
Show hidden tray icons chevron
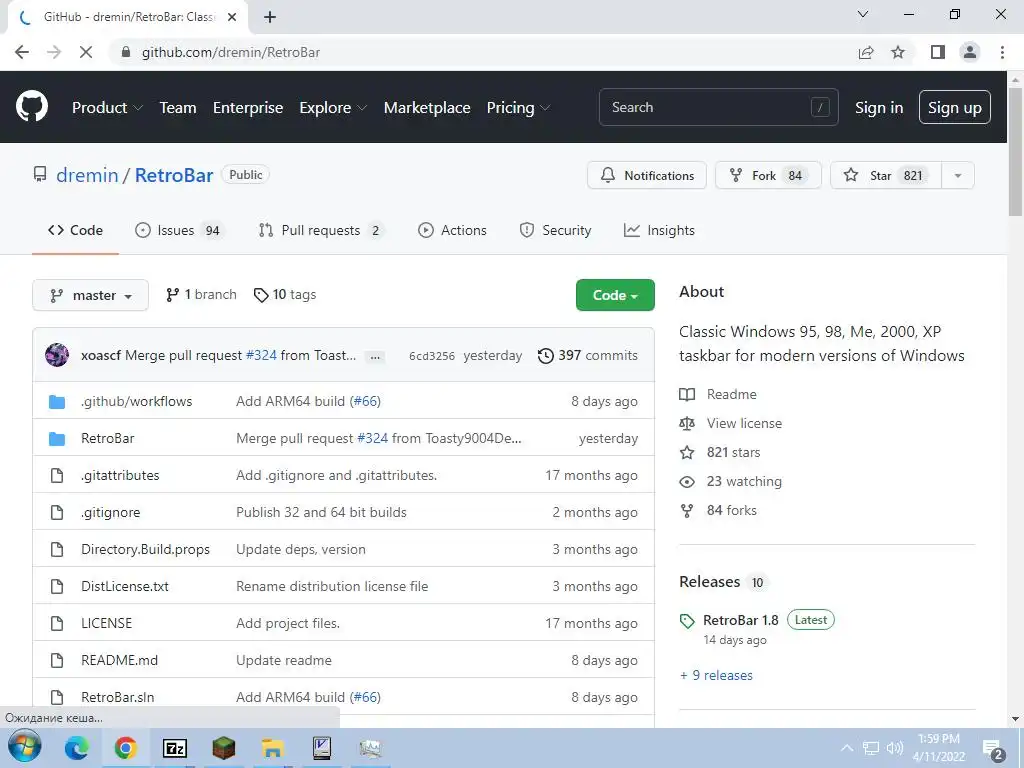(847, 748)
